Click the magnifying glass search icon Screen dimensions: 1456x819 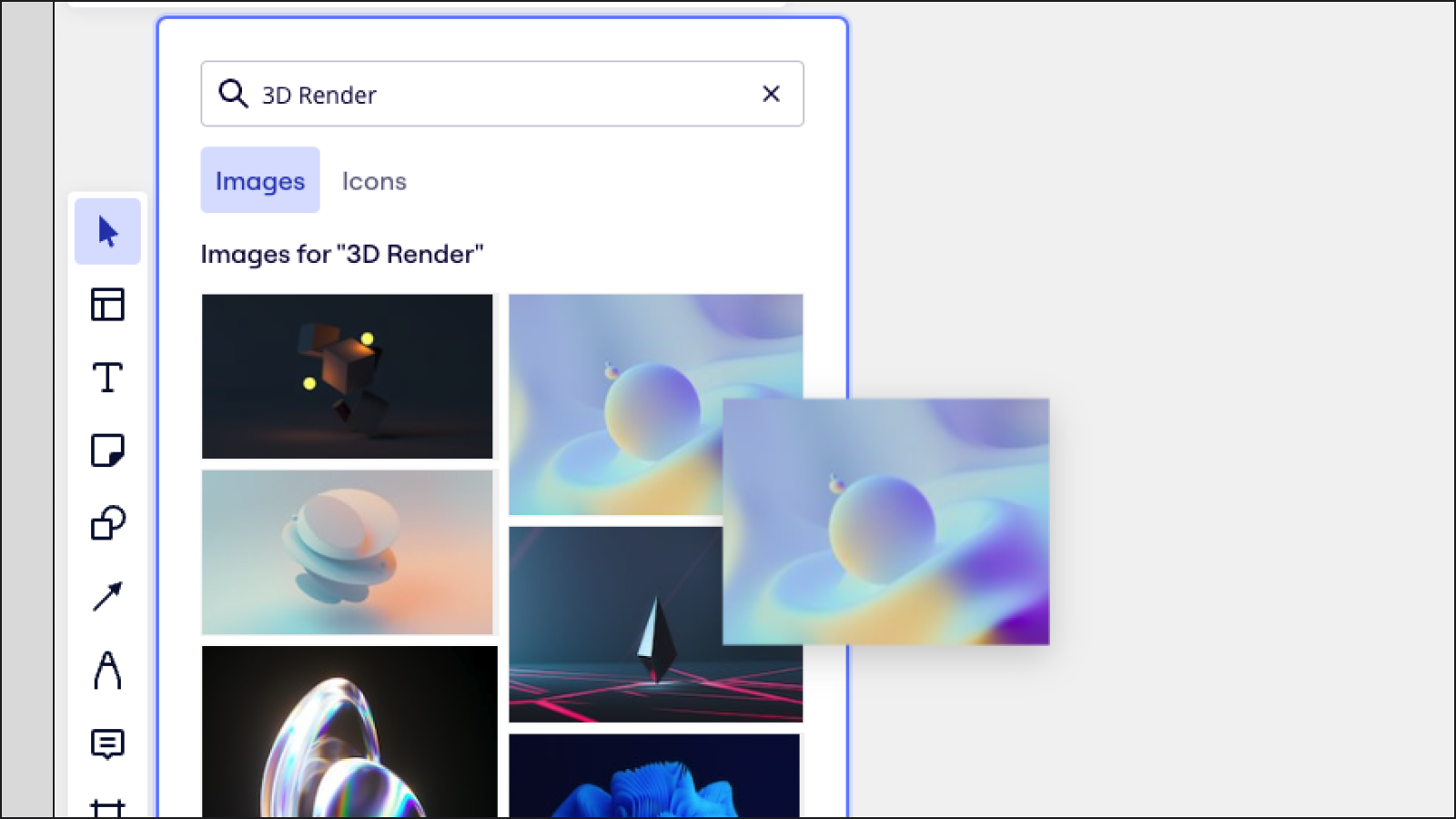234,94
